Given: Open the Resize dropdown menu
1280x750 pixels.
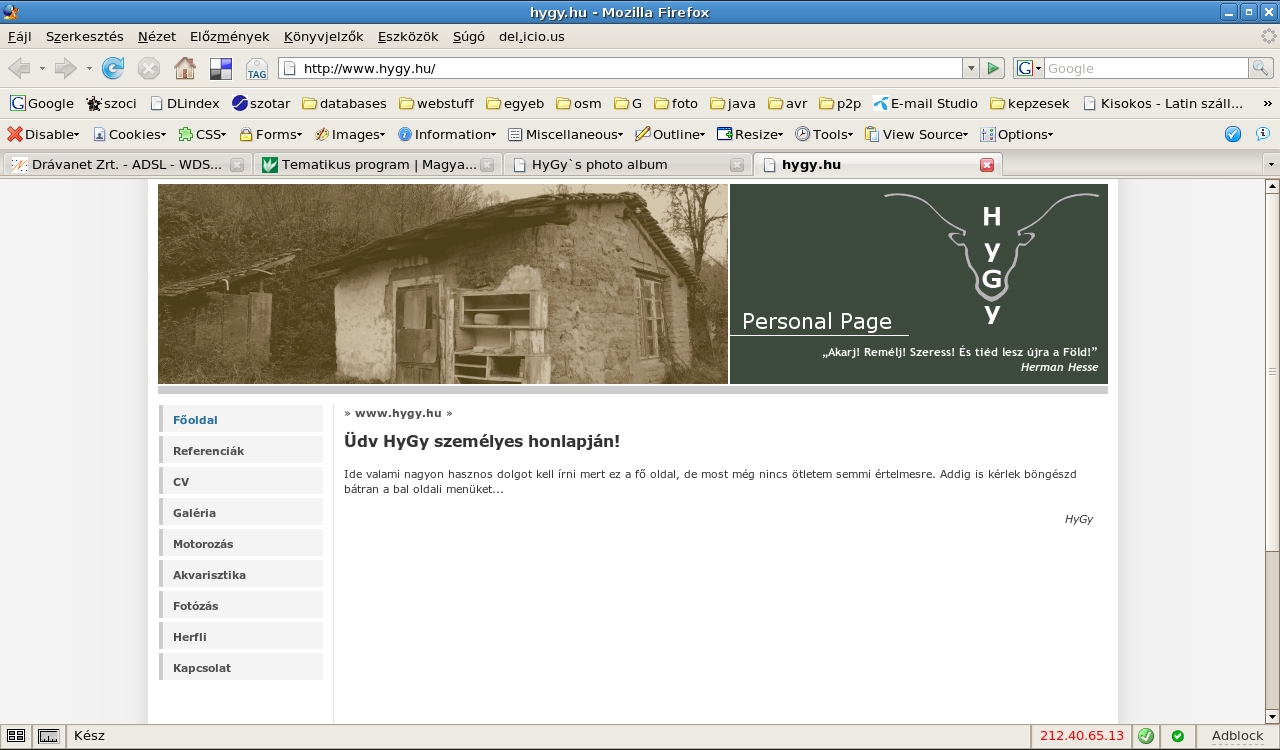Looking at the screenshot, I should (750, 134).
